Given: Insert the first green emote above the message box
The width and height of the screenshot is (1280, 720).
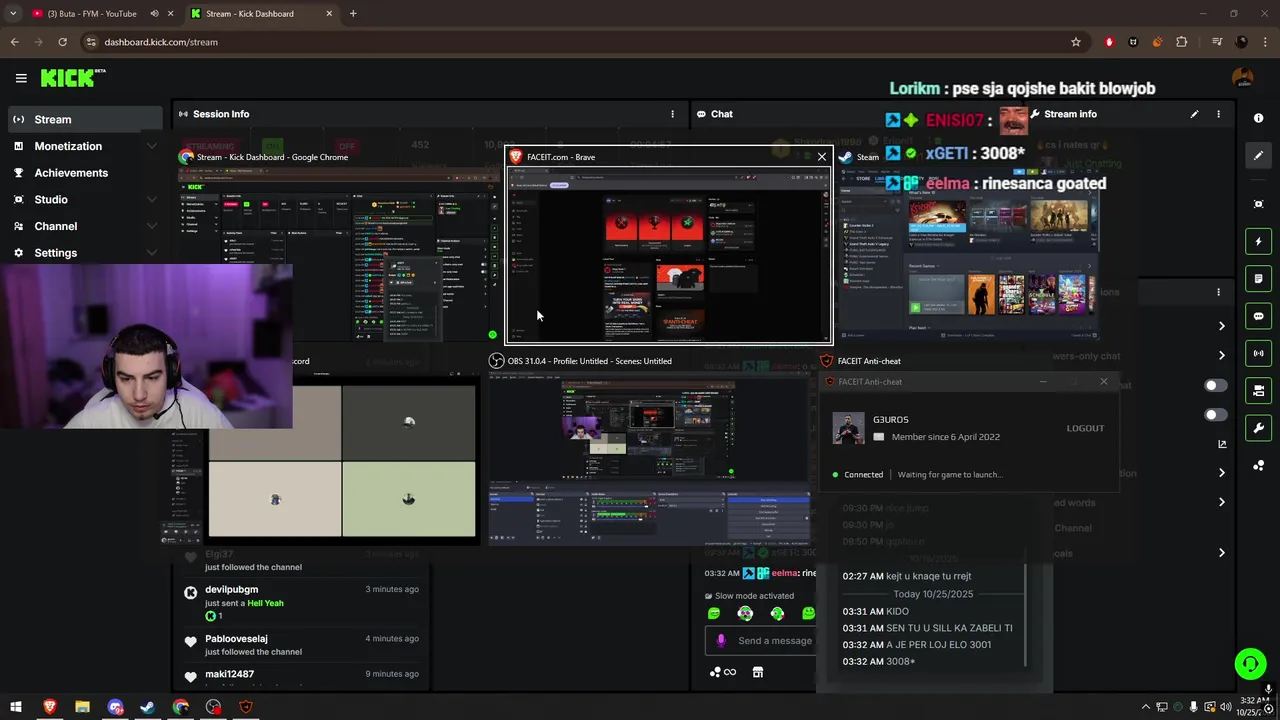Looking at the screenshot, I should point(714,613).
